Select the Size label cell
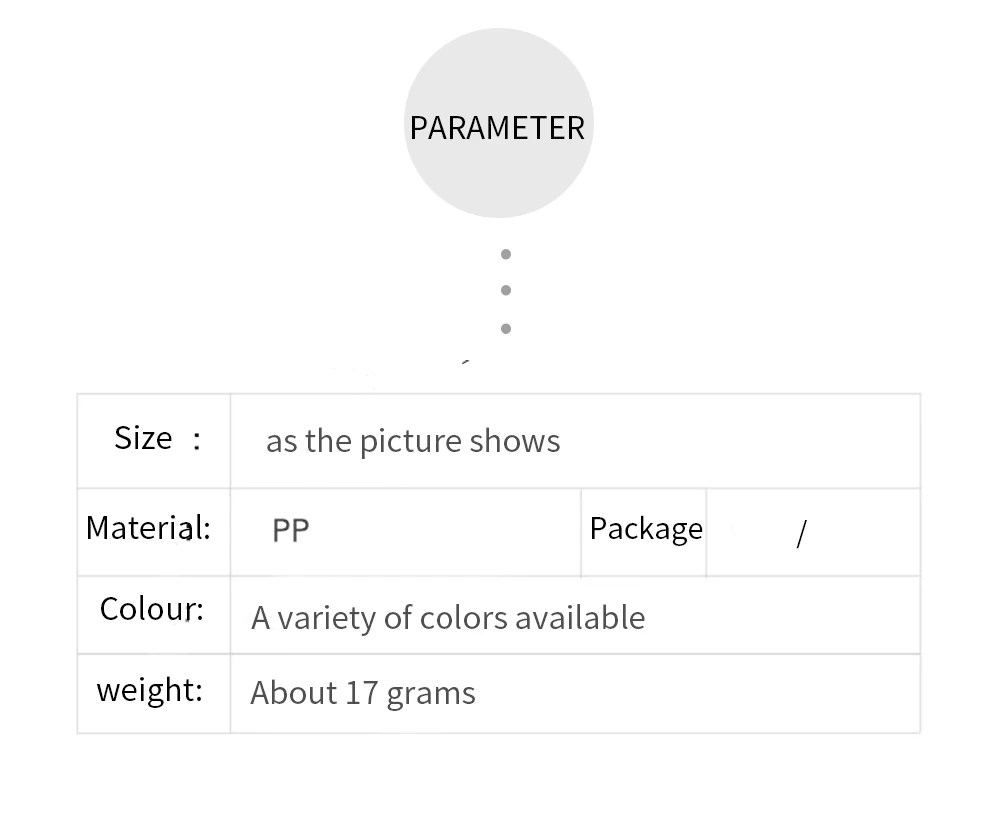The height and width of the screenshot is (832, 1000). click(x=155, y=439)
